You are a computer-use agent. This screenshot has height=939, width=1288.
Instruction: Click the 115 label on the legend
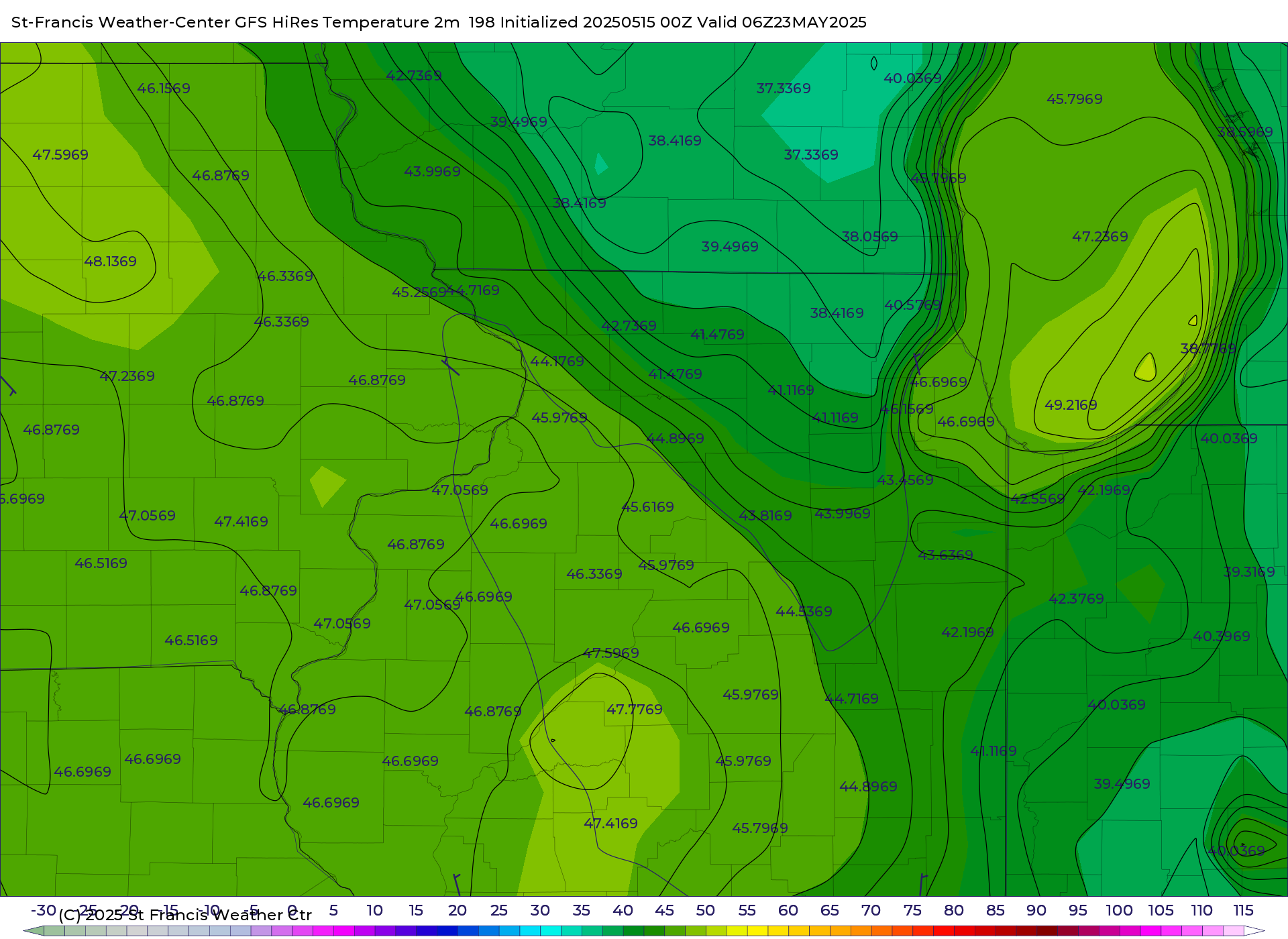pos(1243,911)
